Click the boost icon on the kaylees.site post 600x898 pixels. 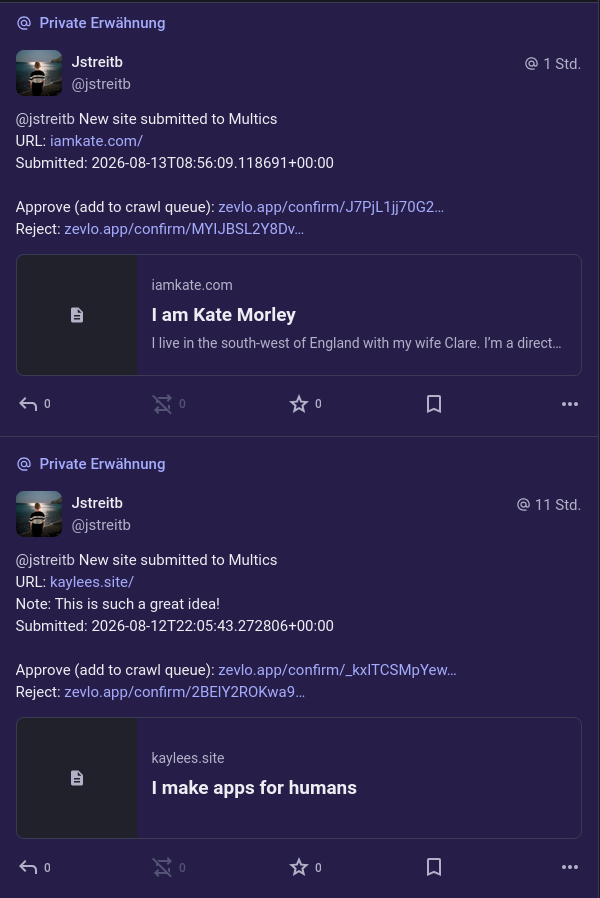coord(162,867)
